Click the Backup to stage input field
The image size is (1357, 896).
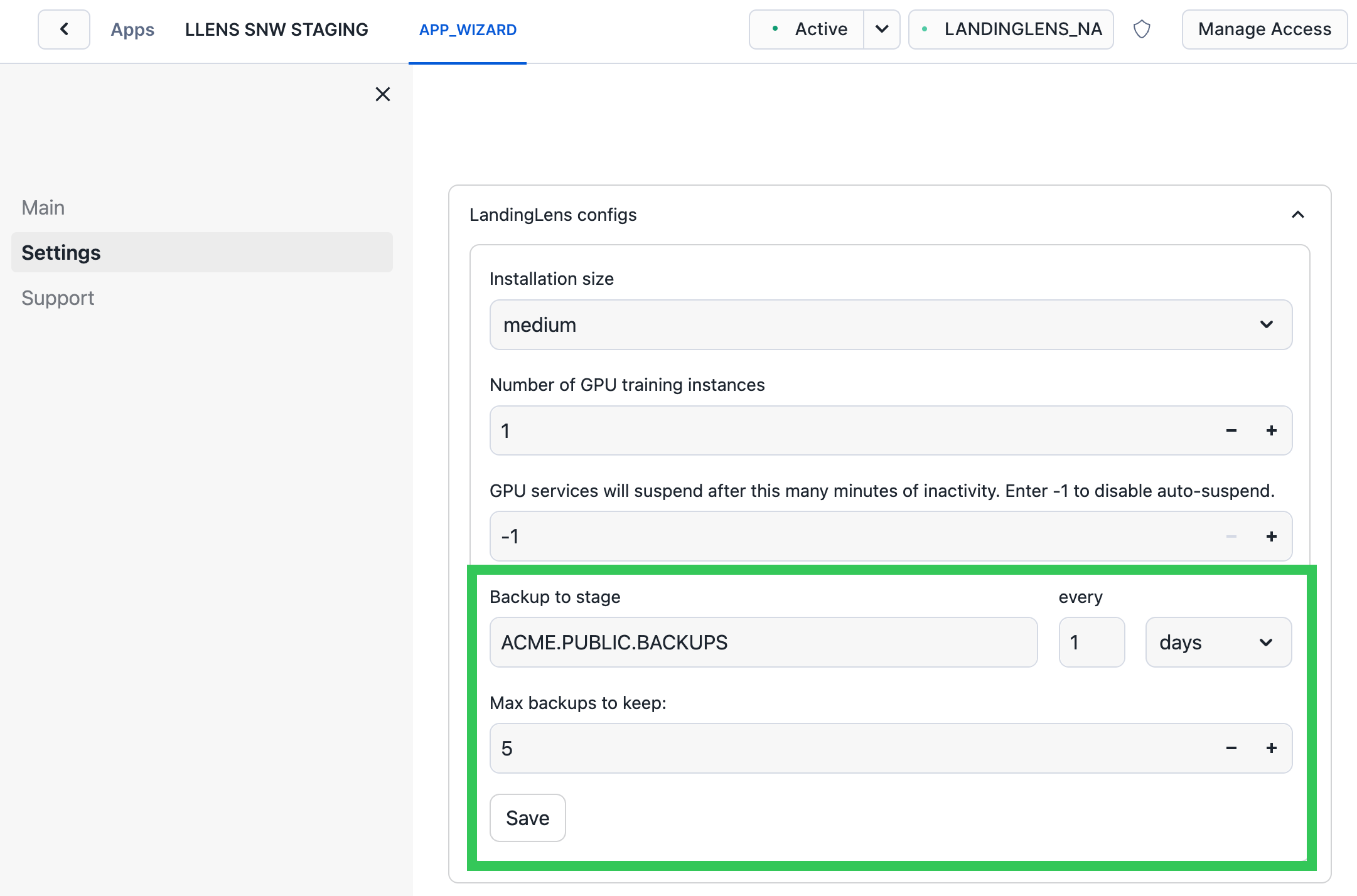(x=763, y=643)
